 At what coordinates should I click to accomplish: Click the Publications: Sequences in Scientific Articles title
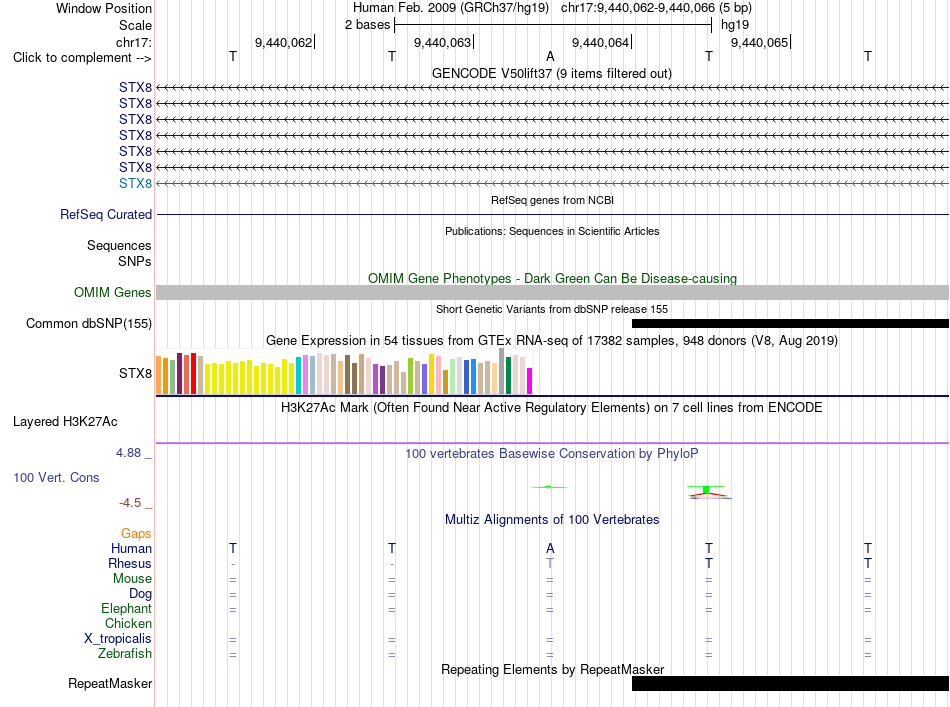552,231
